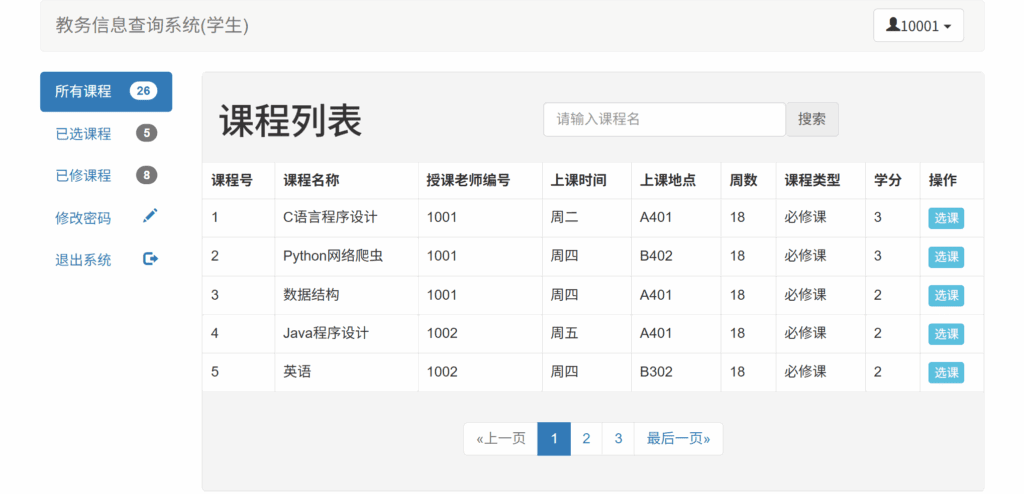This screenshot has width=1024, height=494.
Task: Go to 修改密码 in the sidebar
Action: click(x=106, y=218)
